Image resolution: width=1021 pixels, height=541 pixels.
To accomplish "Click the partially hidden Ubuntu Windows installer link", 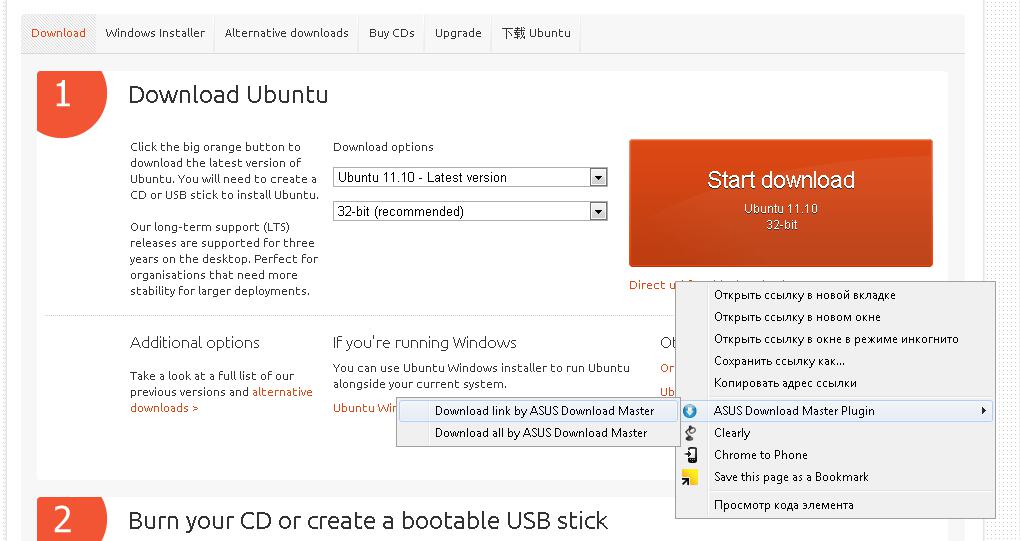I will click(x=365, y=408).
